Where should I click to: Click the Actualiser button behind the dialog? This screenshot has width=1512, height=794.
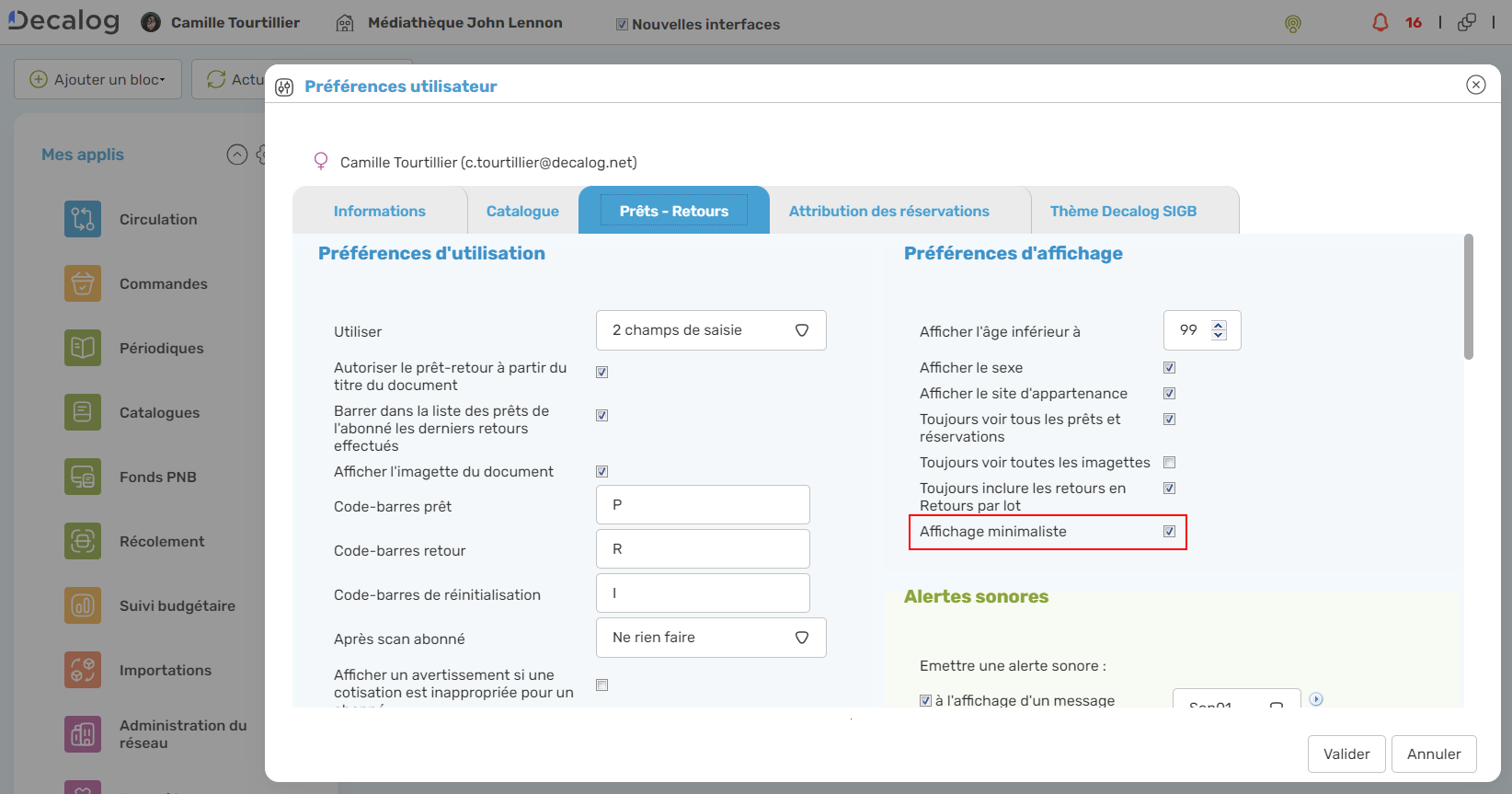tap(229, 80)
